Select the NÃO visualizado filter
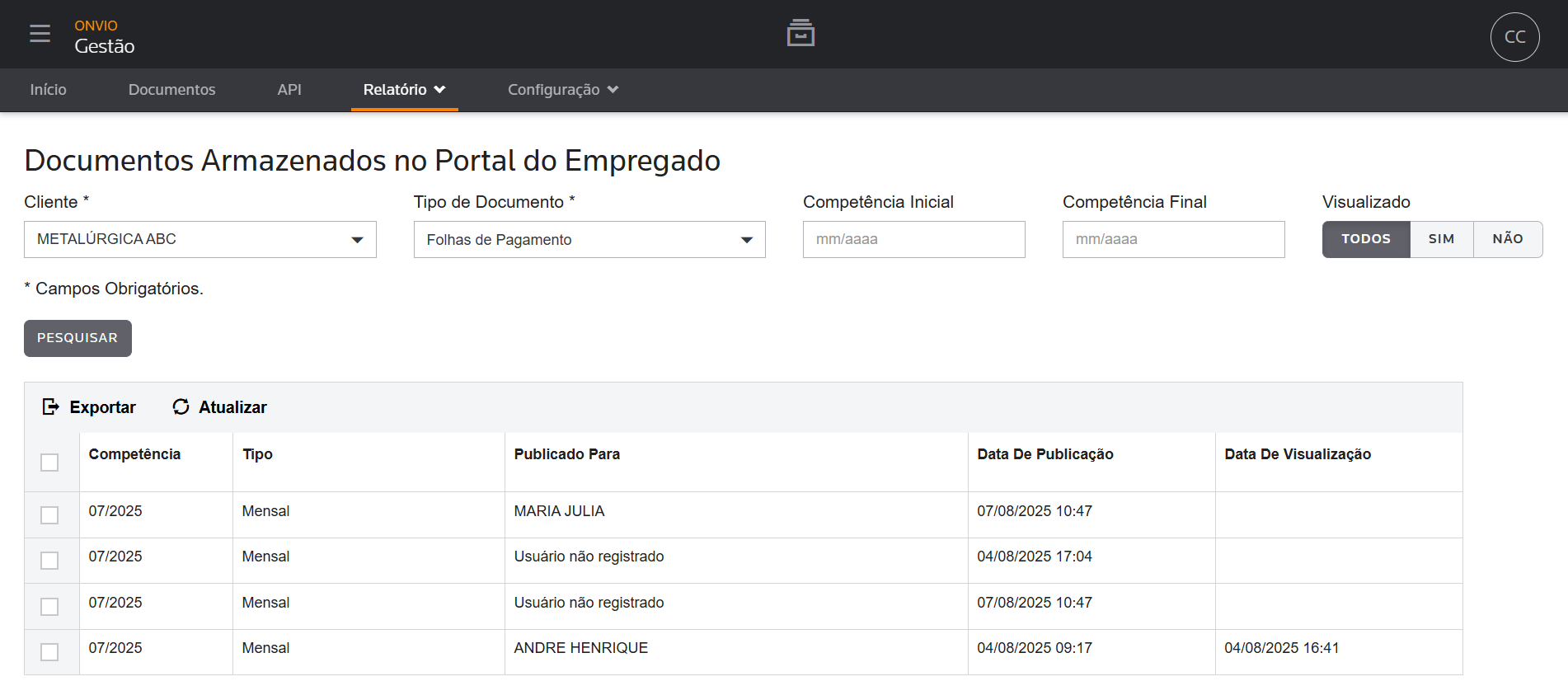1568x681 pixels. pyautogui.click(x=1507, y=239)
